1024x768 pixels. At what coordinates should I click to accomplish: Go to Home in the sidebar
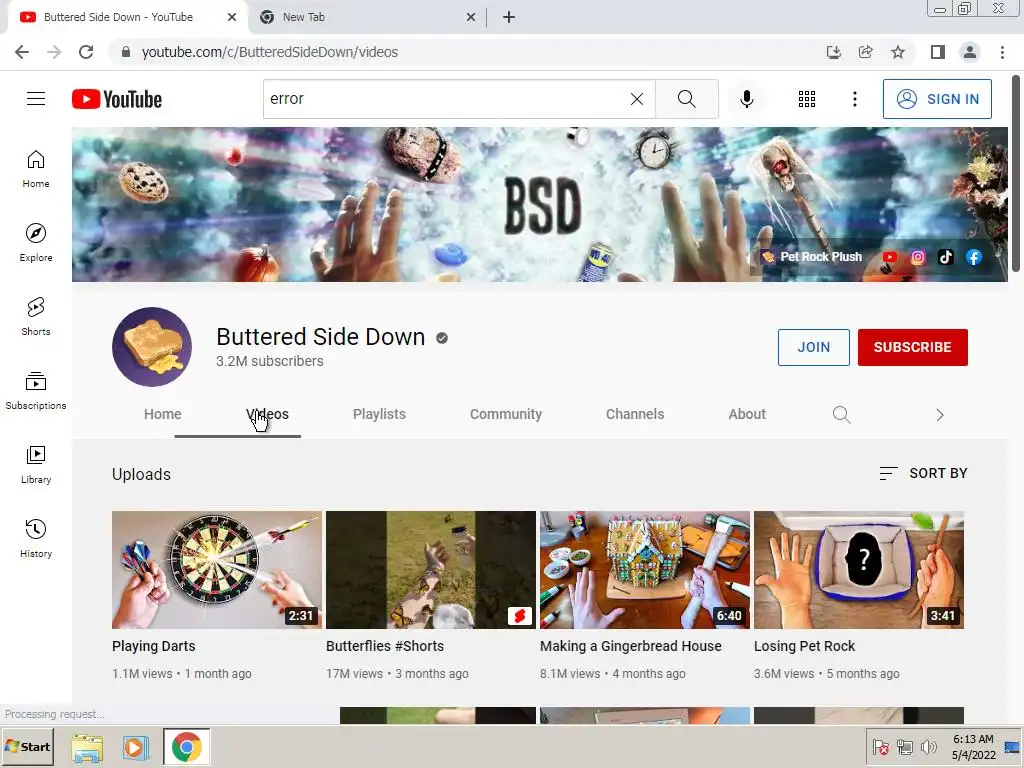36,169
